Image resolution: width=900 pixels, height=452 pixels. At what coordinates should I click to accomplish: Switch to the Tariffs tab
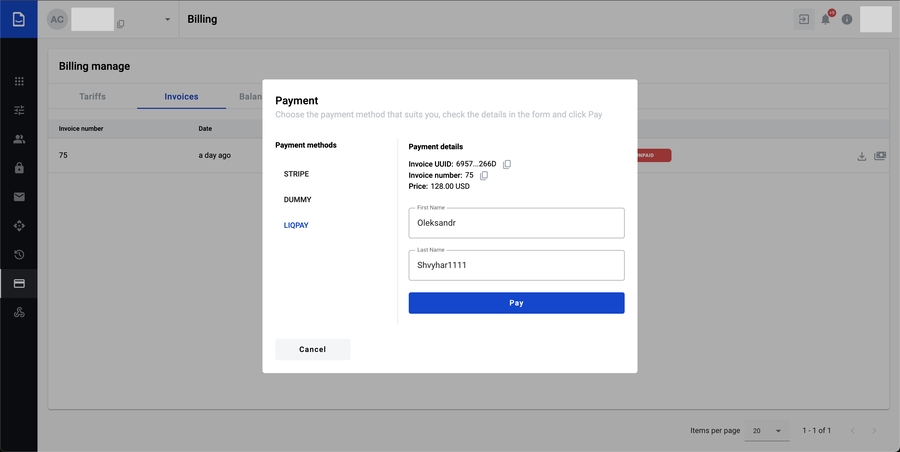click(92, 96)
